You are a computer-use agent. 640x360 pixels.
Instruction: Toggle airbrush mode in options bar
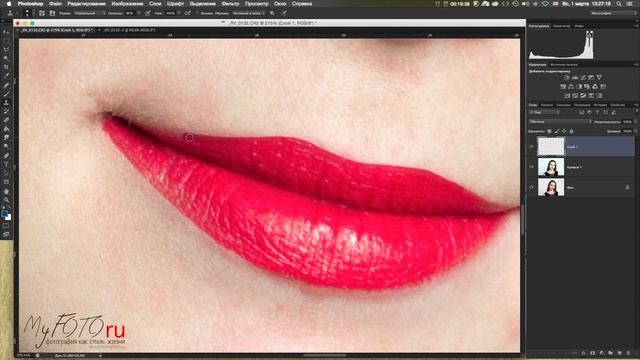(188, 13)
